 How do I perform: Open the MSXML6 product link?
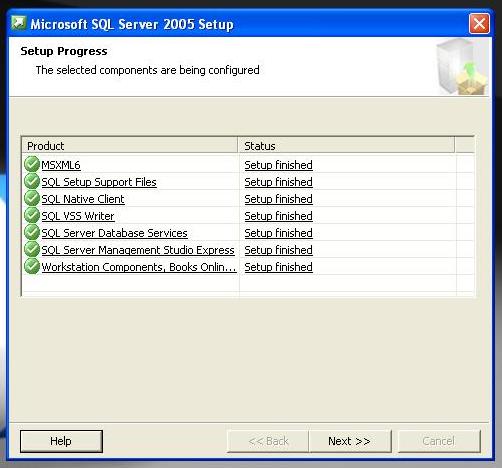click(61, 165)
